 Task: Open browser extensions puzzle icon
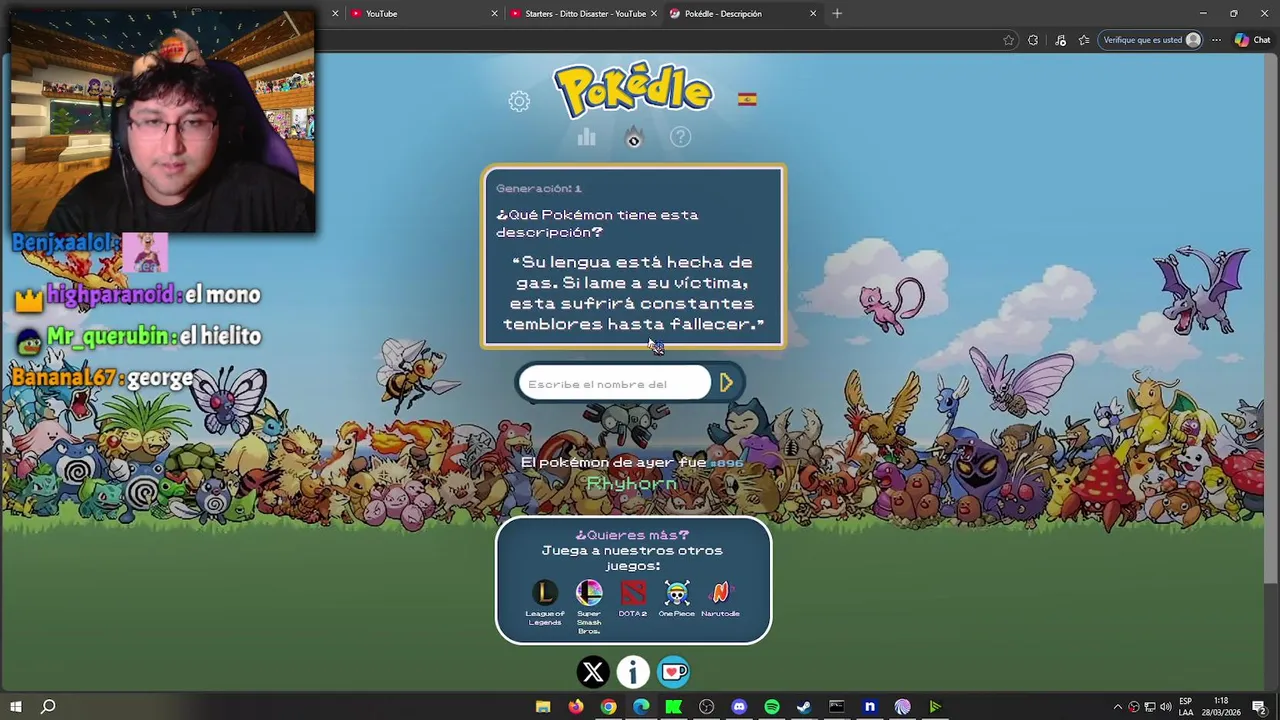point(1033,40)
